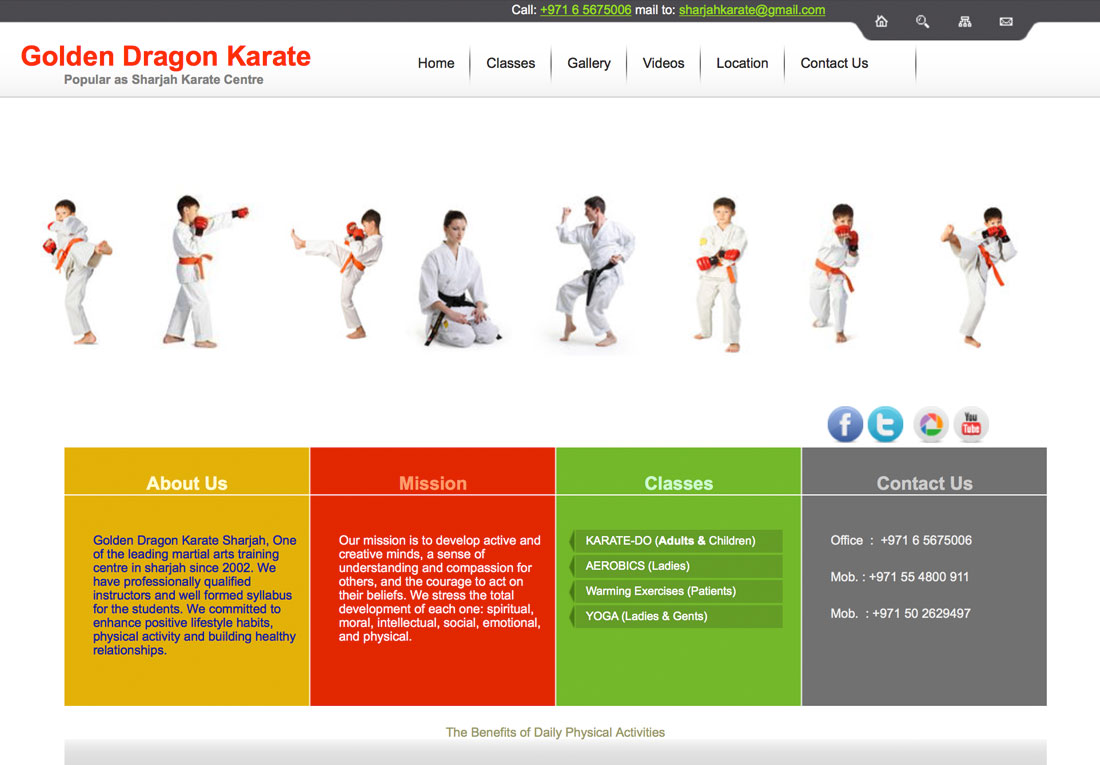Open the Classes menu item
1100x765 pixels.
pos(510,62)
